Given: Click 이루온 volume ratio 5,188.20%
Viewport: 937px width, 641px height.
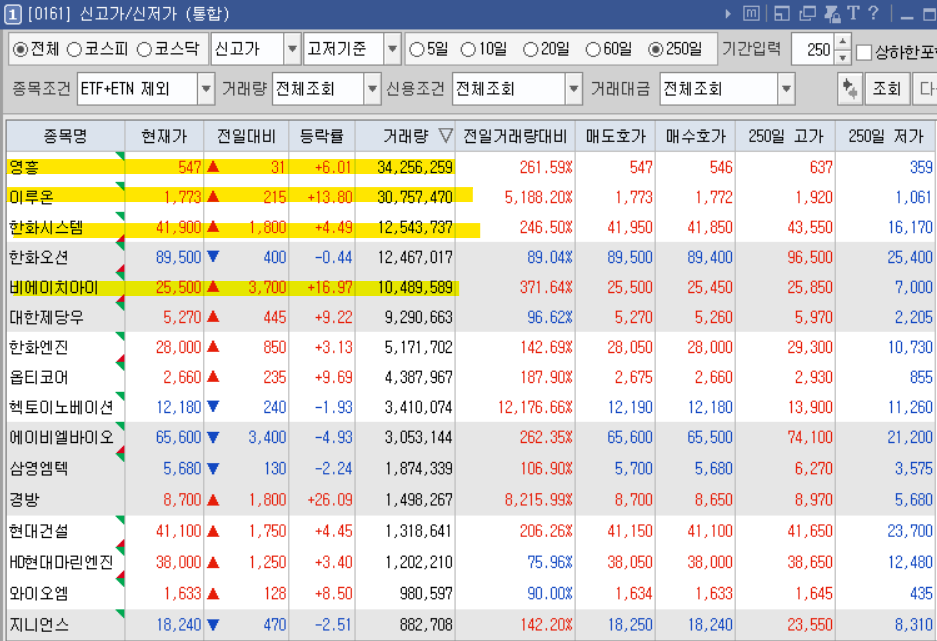Looking at the screenshot, I should click(538, 197).
